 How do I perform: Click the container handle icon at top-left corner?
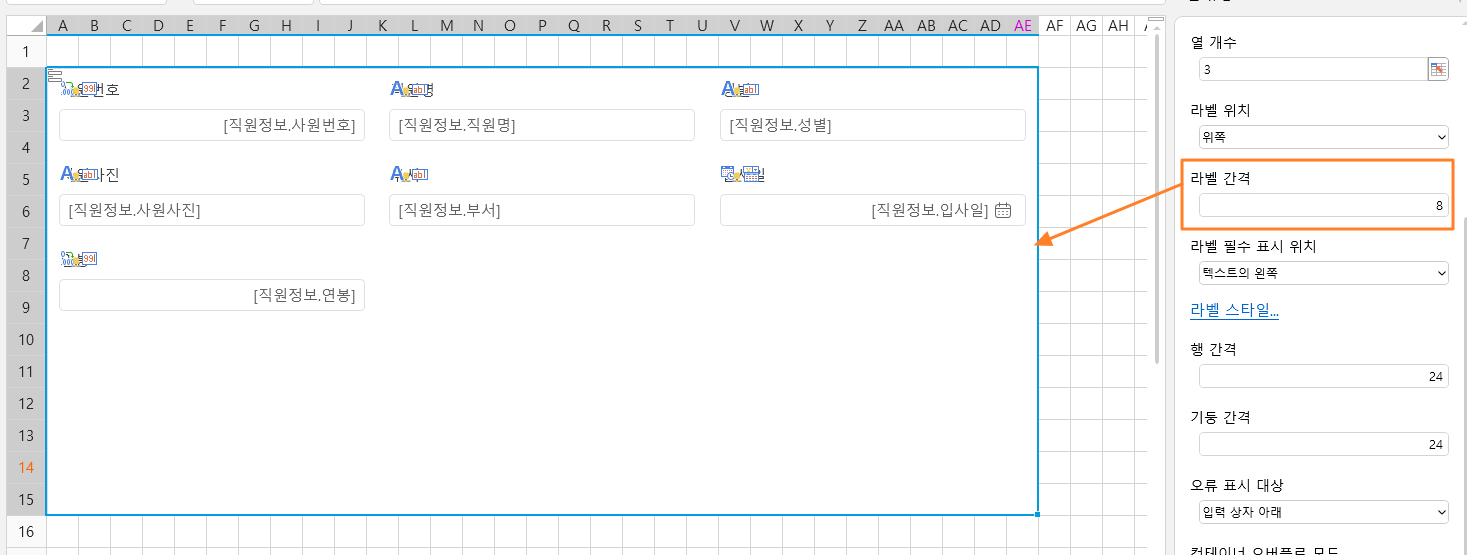coord(55,75)
